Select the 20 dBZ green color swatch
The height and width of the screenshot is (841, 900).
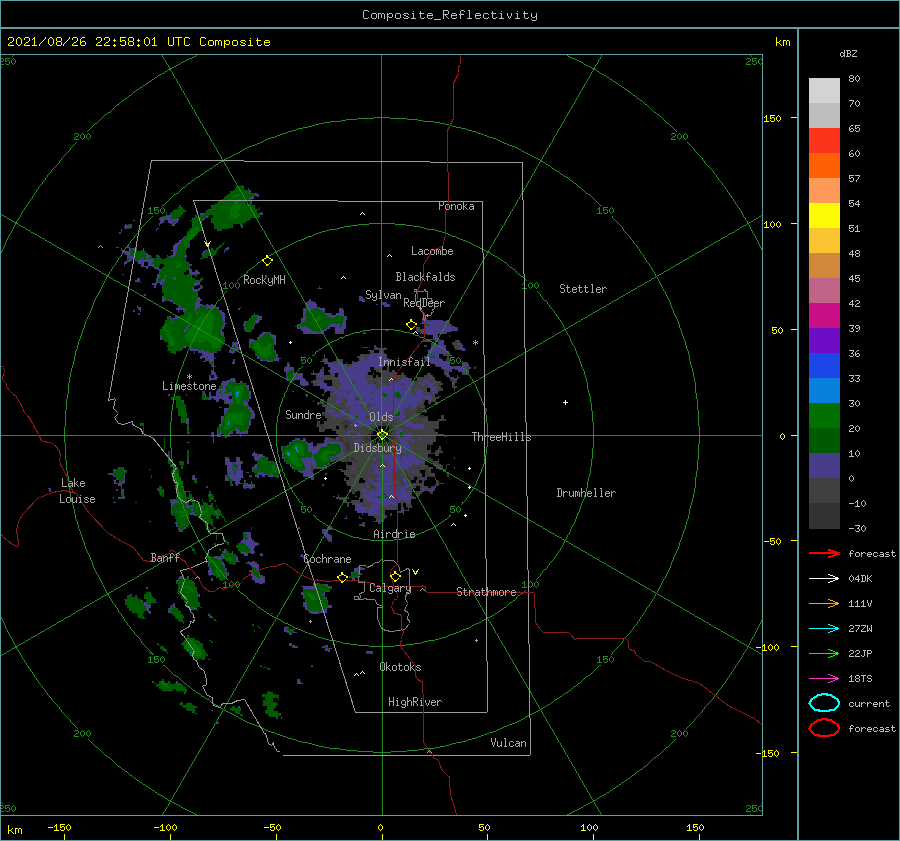(824, 440)
